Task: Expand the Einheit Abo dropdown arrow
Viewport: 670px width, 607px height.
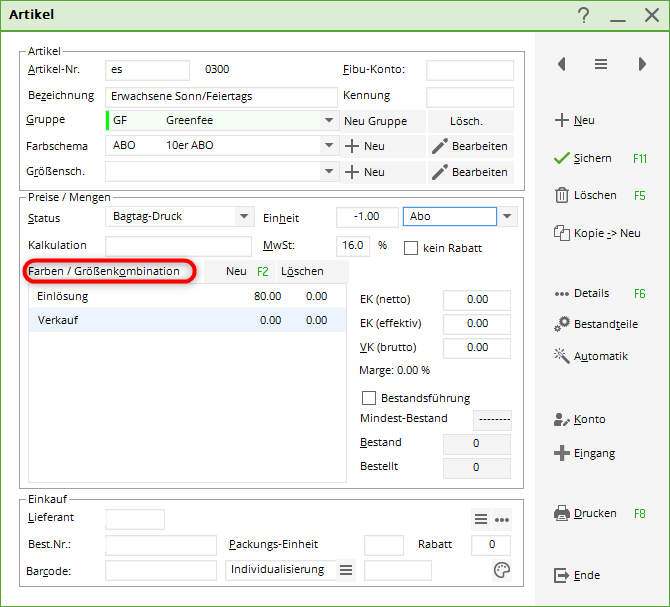Action: tap(508, 217)
